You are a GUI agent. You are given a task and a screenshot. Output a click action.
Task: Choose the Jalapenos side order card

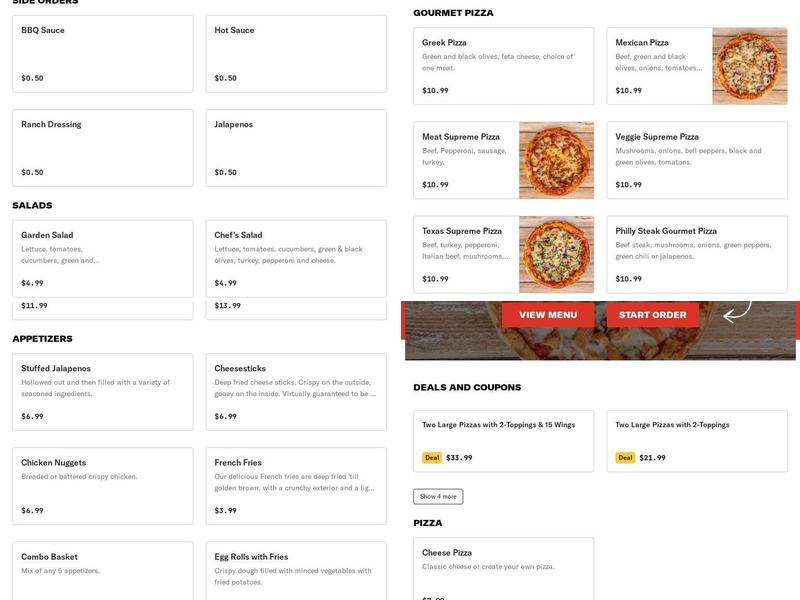pyautogui.click(x=295, y=148)
